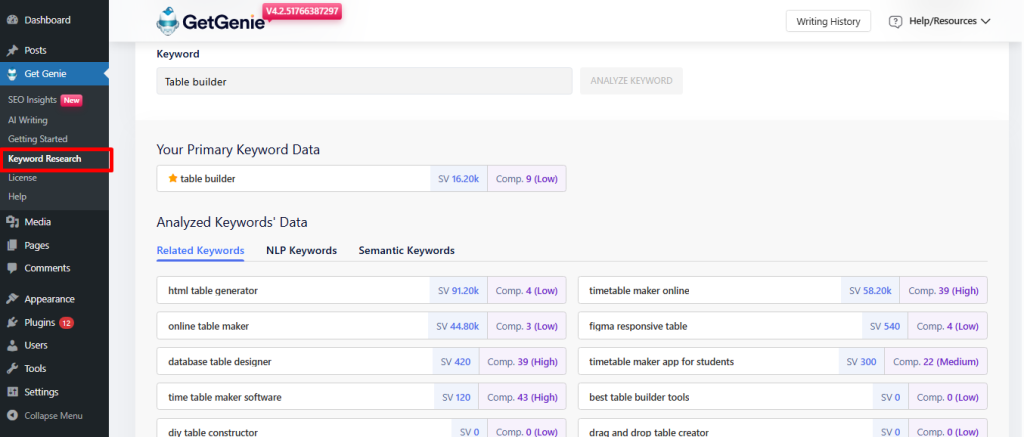Switch to Semantic Keywords tab
Viewport: 1024px width, 437px height.
[407, 250]
